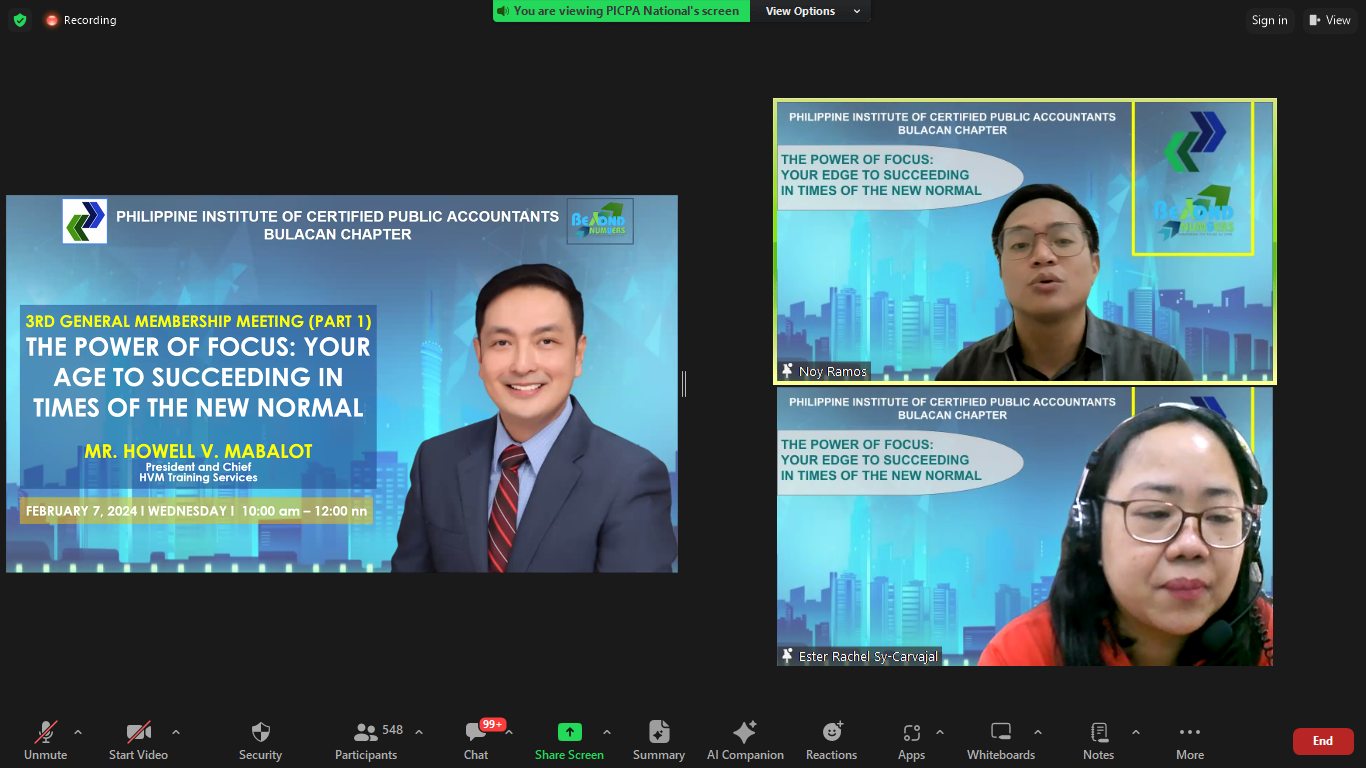Viewport: 1366px width, 768px height.
Task: Open the Chat panel
Action: pyautogui.click(x=476, y=741)
